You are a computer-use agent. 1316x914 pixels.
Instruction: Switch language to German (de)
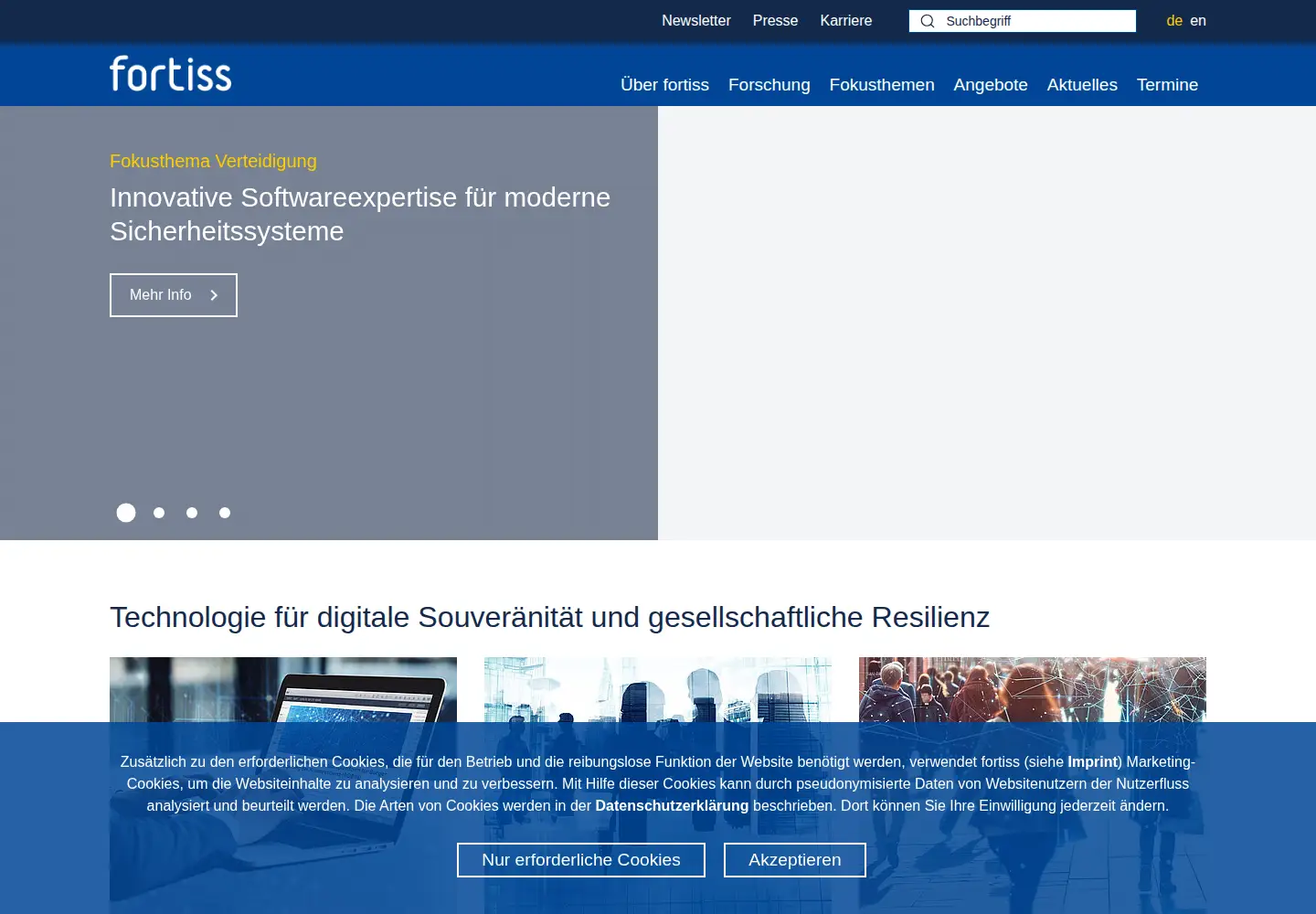[1174, 20]
